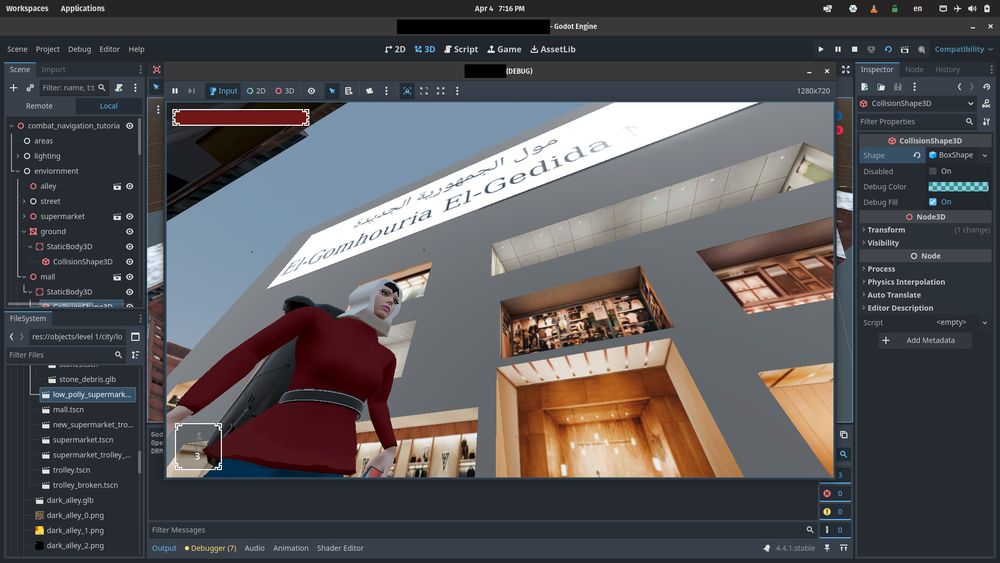Image resolution: width=1000 pixels, height=563 pixels.
Task: Open the Debugger (7) bottom panel tab
Action: click(x=210, y=548)
